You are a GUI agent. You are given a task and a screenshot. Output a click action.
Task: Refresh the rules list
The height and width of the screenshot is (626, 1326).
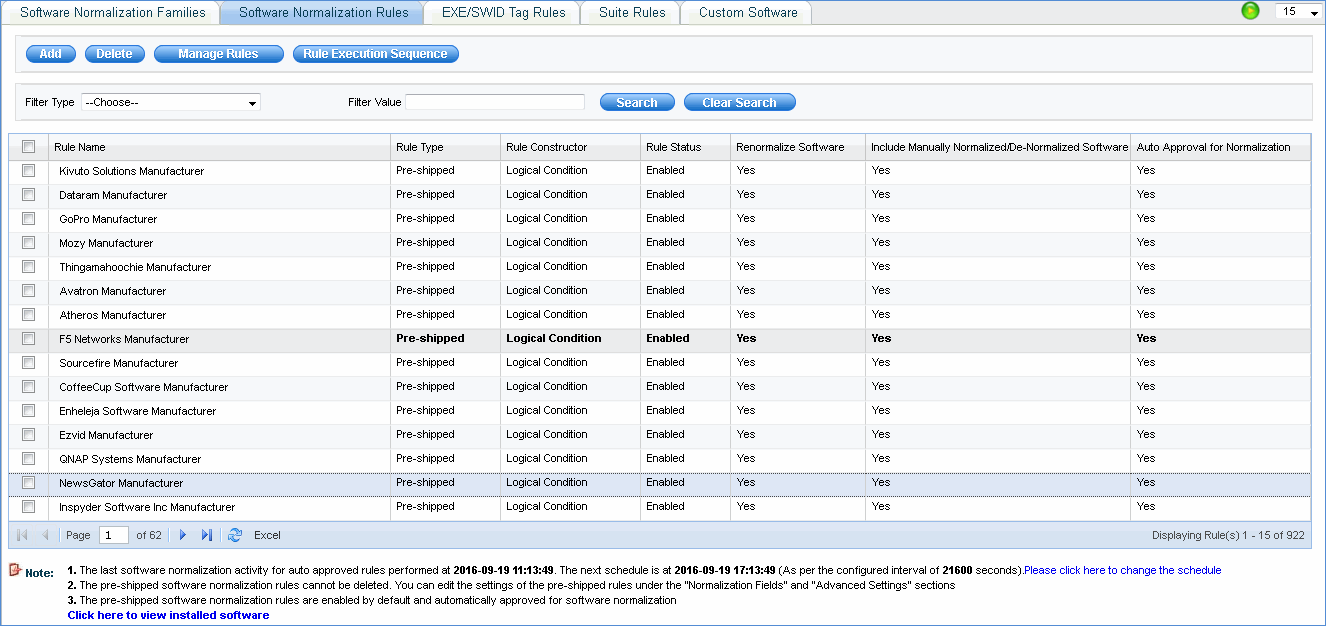[x=234, y=535]
